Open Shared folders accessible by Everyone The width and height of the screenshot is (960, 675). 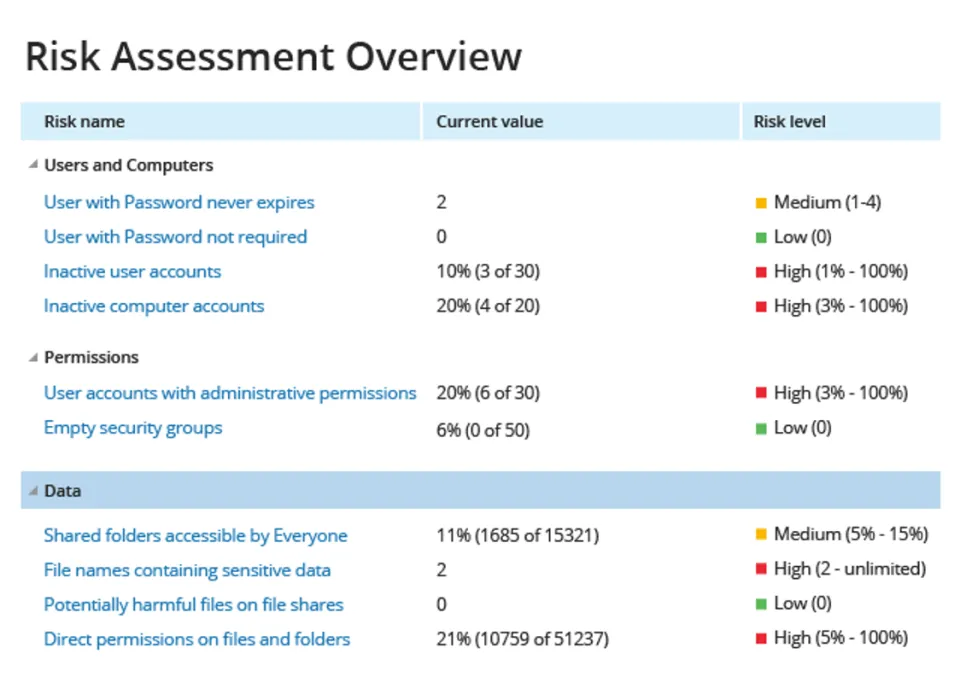(195, 536)
